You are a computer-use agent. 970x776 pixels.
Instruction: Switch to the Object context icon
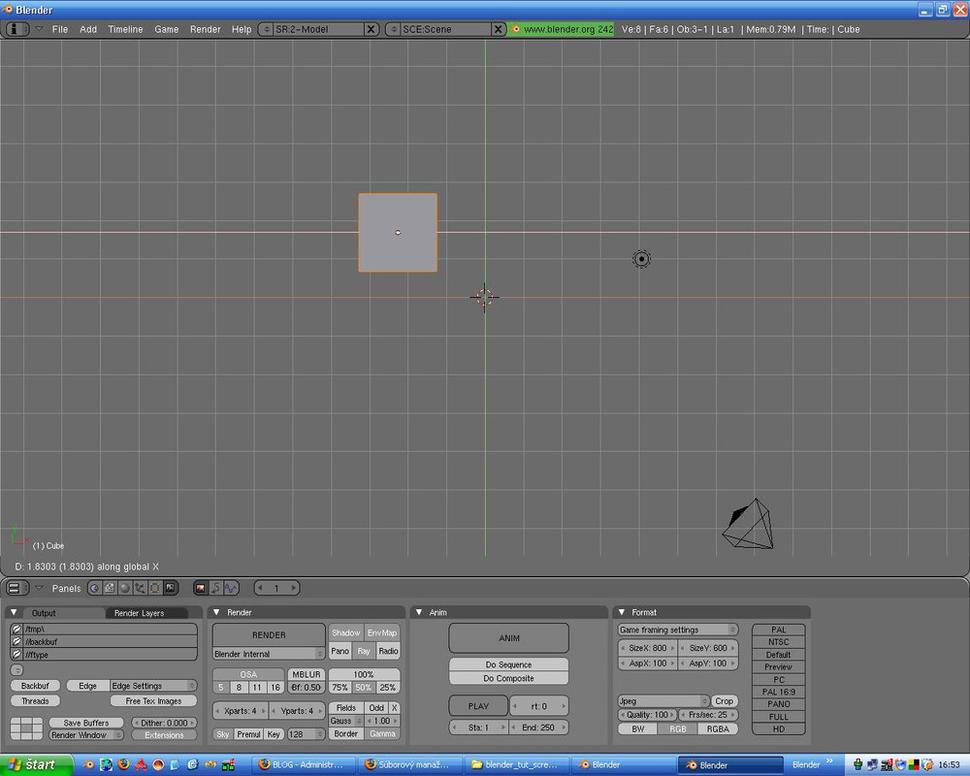click(140, 588)
